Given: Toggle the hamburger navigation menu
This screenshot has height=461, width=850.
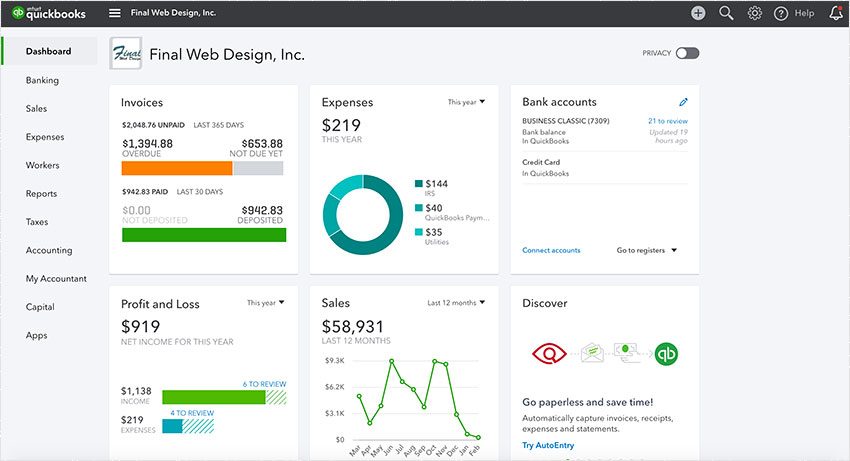Looking at the screenshot, I should pyautogui.click(x=115, y=13).
